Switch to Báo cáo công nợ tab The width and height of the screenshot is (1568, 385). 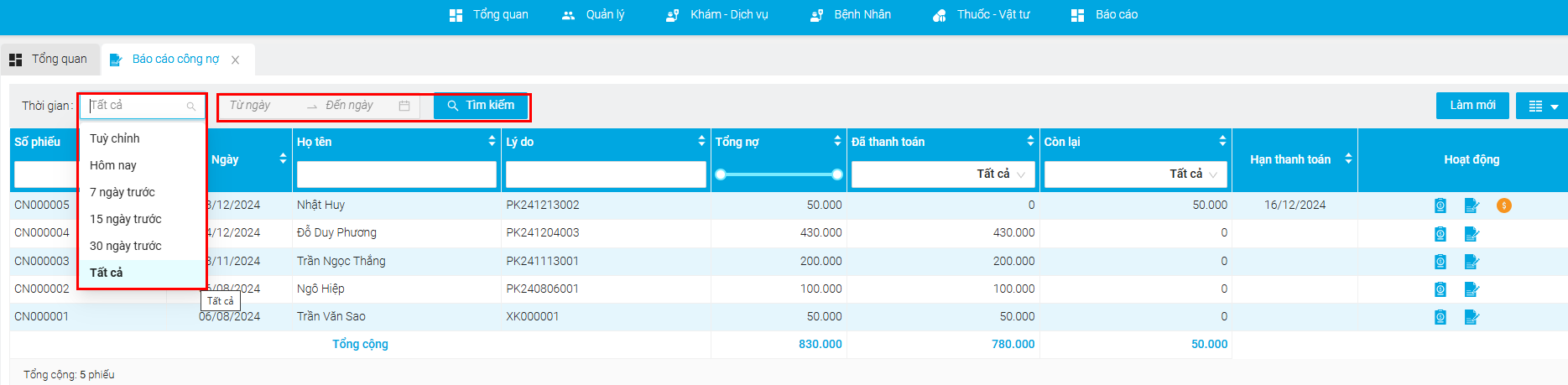(175, 60)
